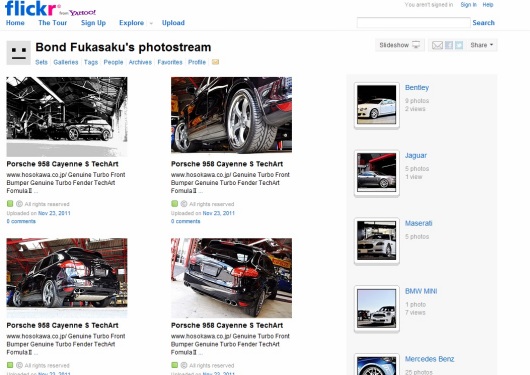The image size is (530, 375).
Task: Click the Yahoo! logo
Action: click(x=82, y=13)
